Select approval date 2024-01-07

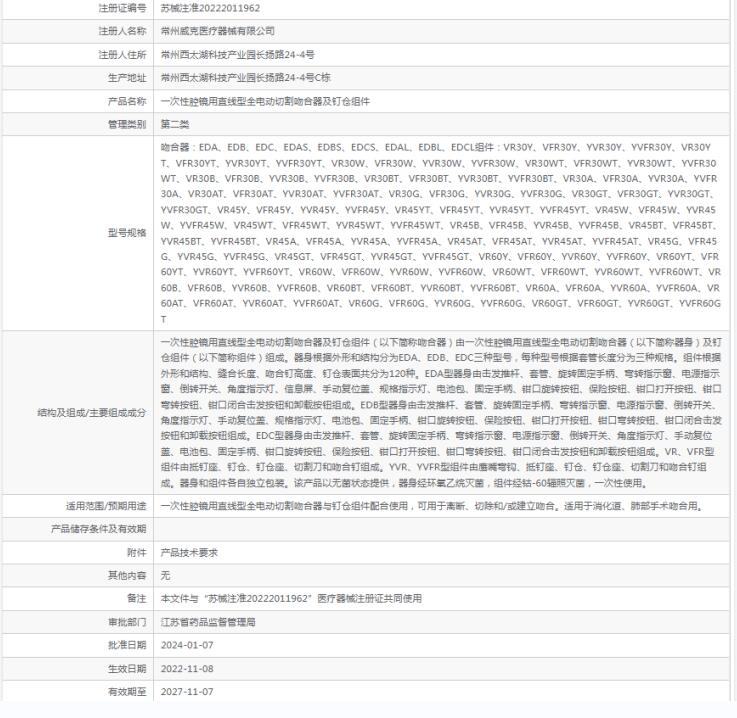point(187,645)
